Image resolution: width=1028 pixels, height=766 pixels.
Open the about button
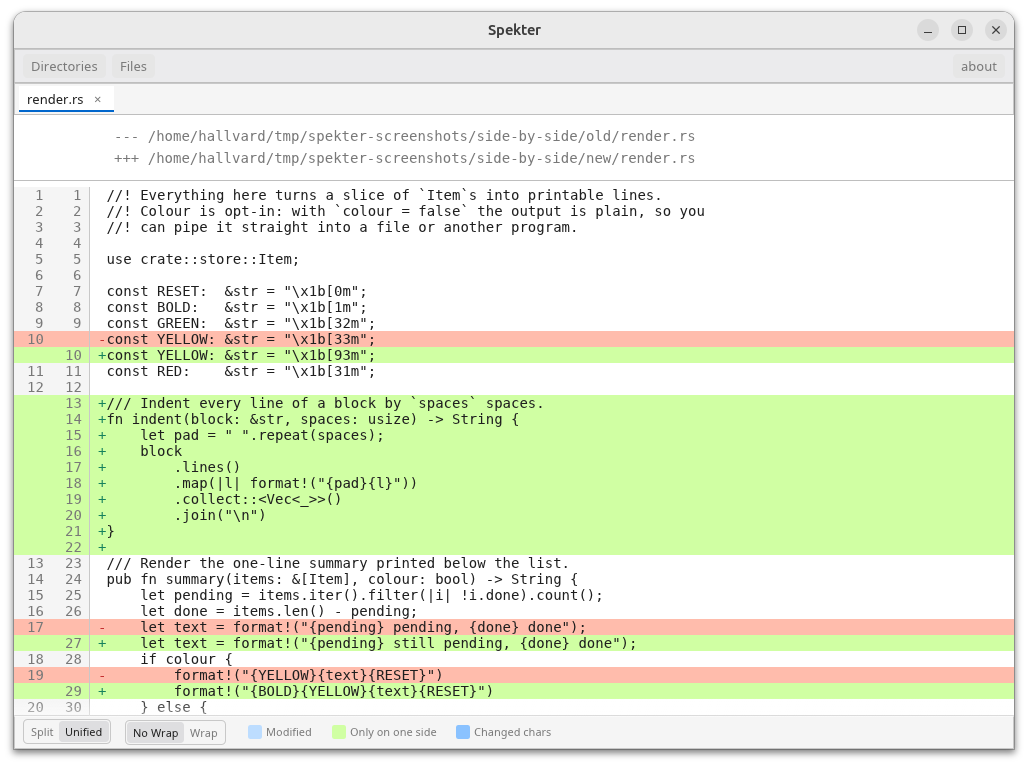pos(978,66)
